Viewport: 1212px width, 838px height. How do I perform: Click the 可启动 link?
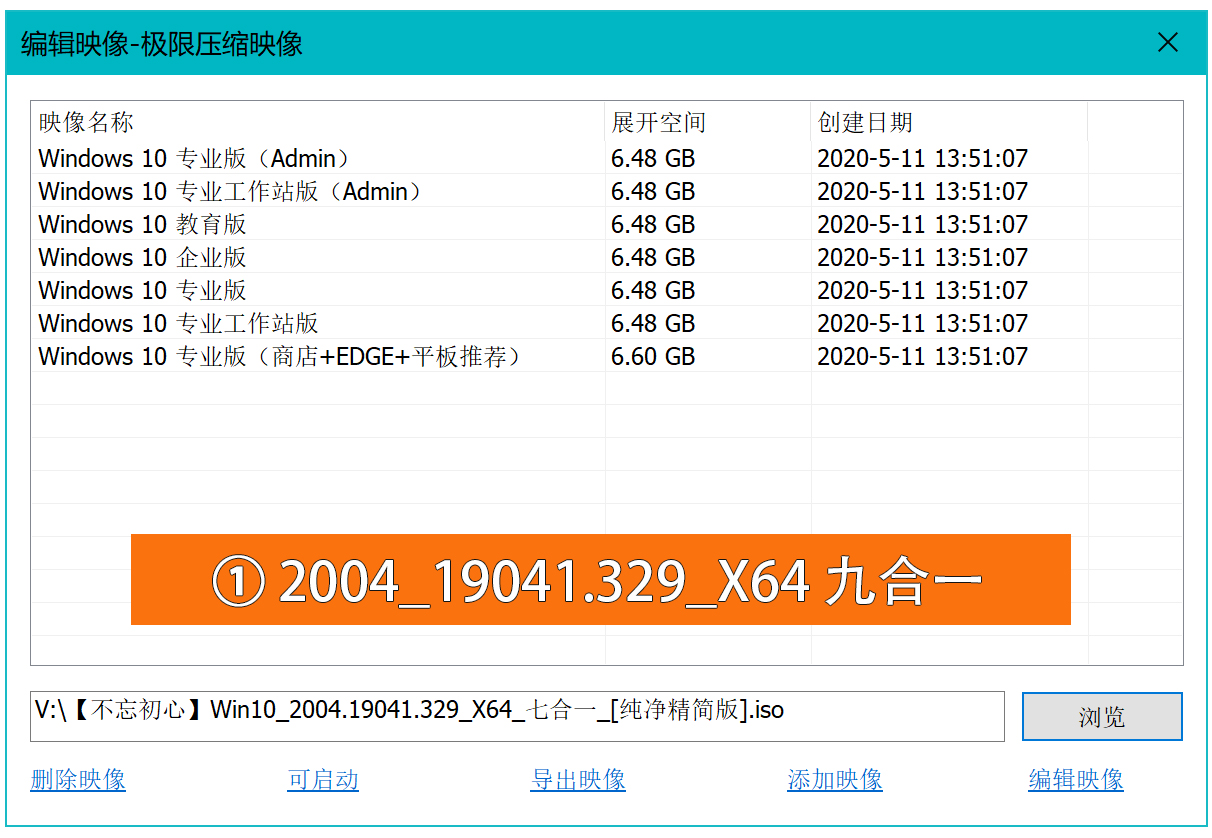pos(323,780)
